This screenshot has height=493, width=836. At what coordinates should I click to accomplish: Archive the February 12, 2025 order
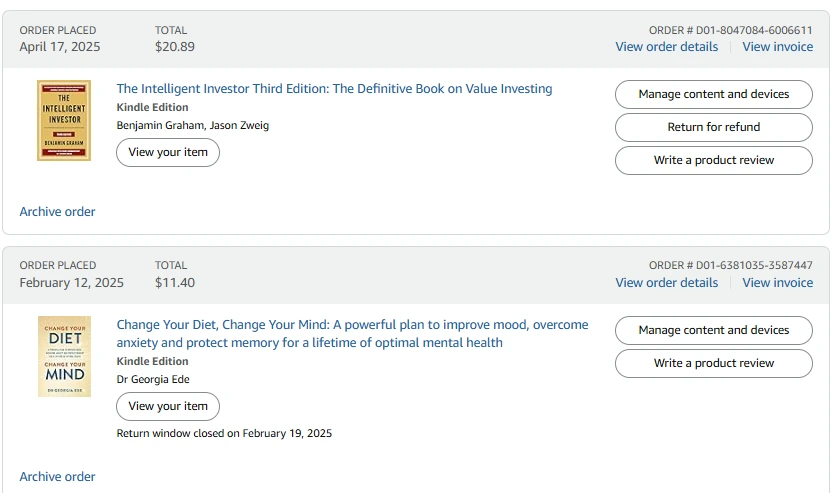(58, 476)
